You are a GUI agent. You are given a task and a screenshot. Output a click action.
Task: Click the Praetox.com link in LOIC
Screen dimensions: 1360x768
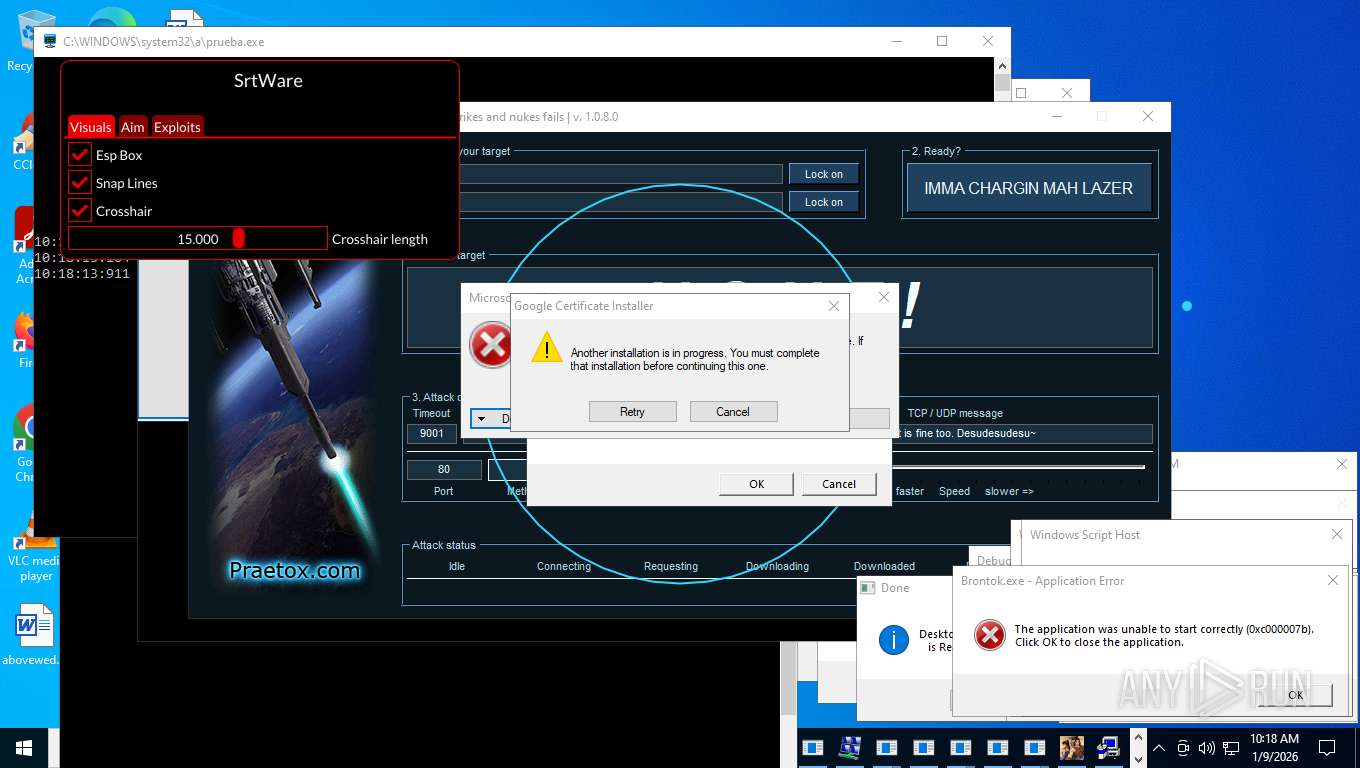pos(295,571)
